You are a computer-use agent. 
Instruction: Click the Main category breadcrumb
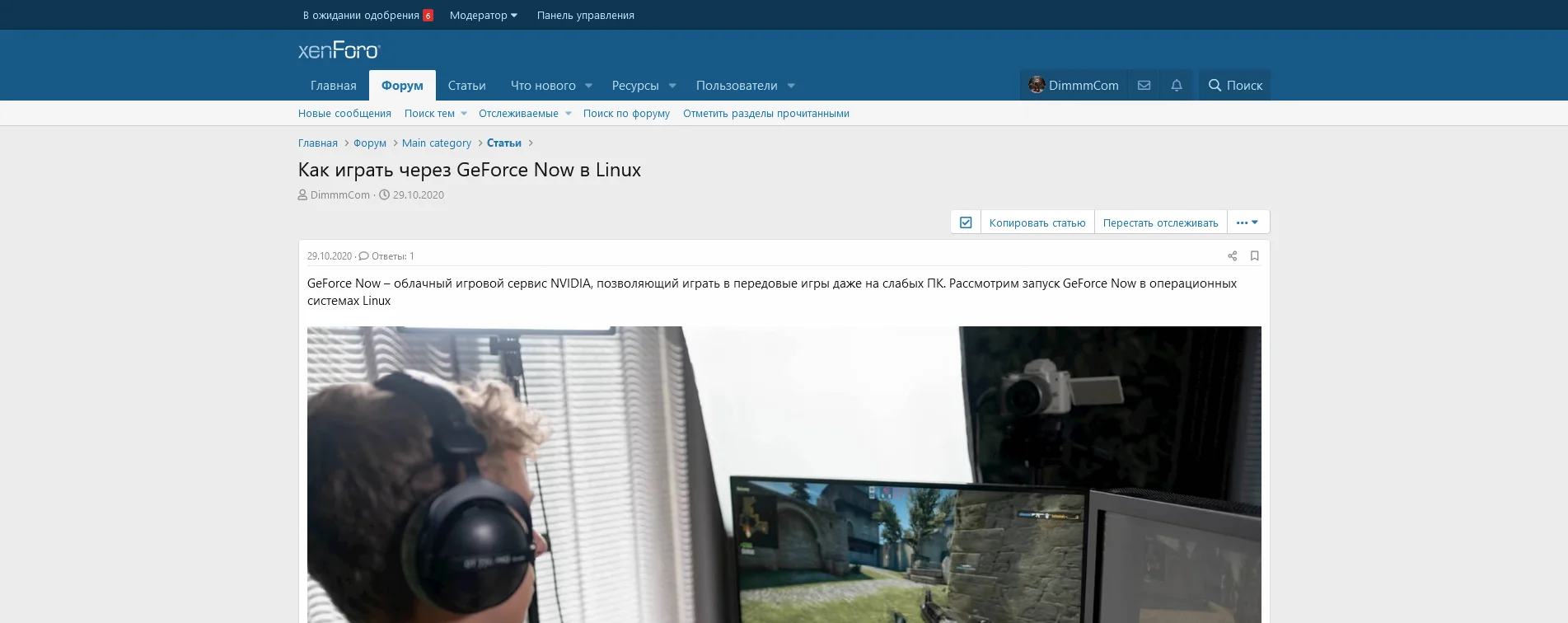(x=436, y=143)
